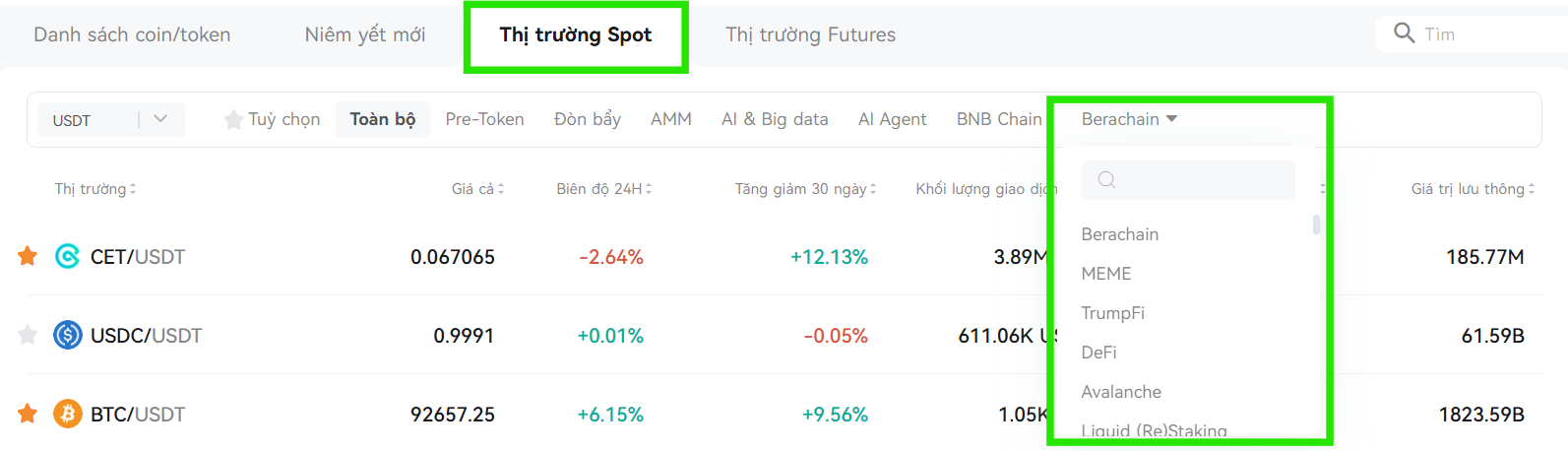Viewport: 1568px width, 451px height.
Task: Click the dropdown list scrollbar thumb
Action: (x=1316, y=225)
